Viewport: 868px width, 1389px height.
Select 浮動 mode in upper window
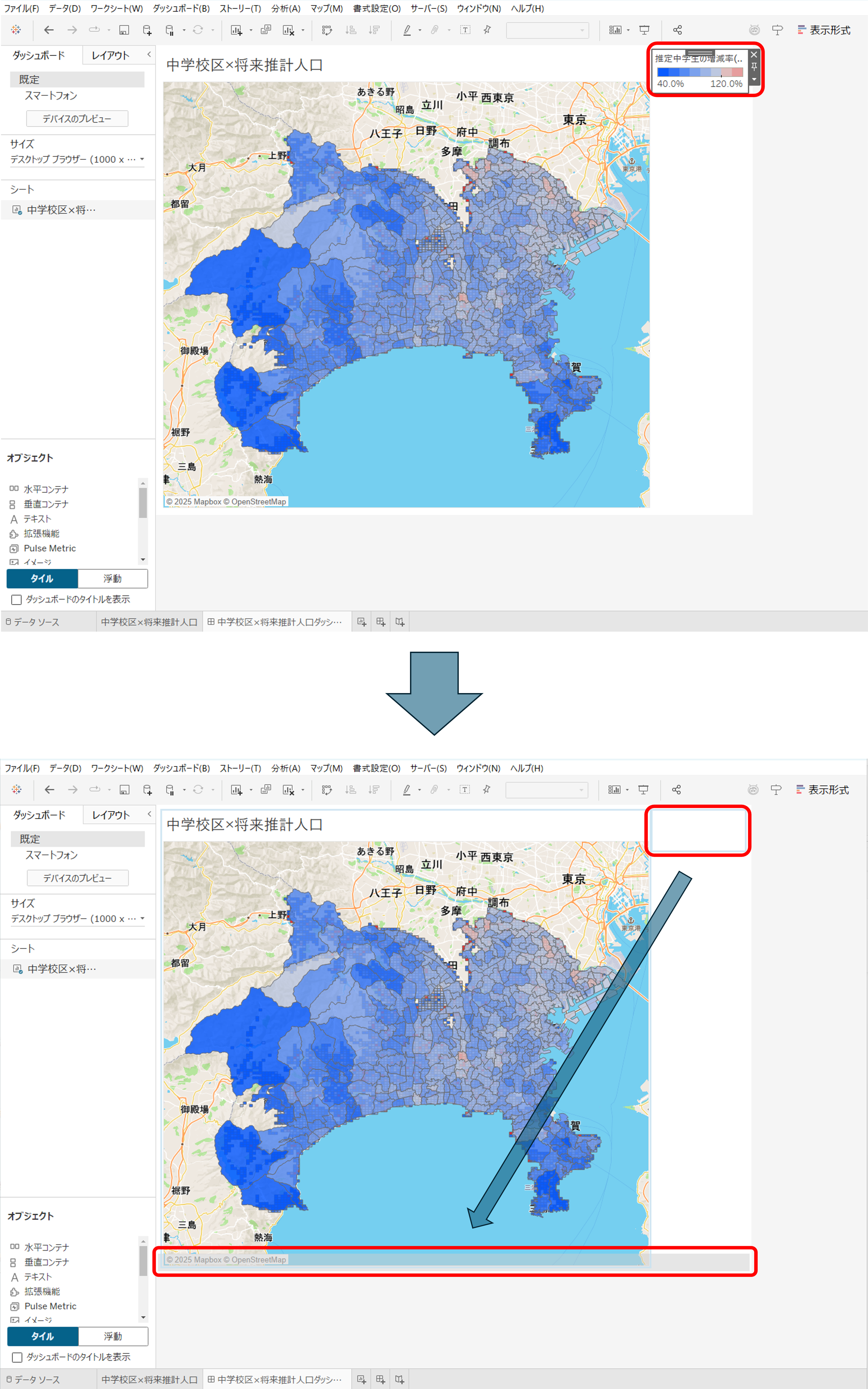pos(113,578)
